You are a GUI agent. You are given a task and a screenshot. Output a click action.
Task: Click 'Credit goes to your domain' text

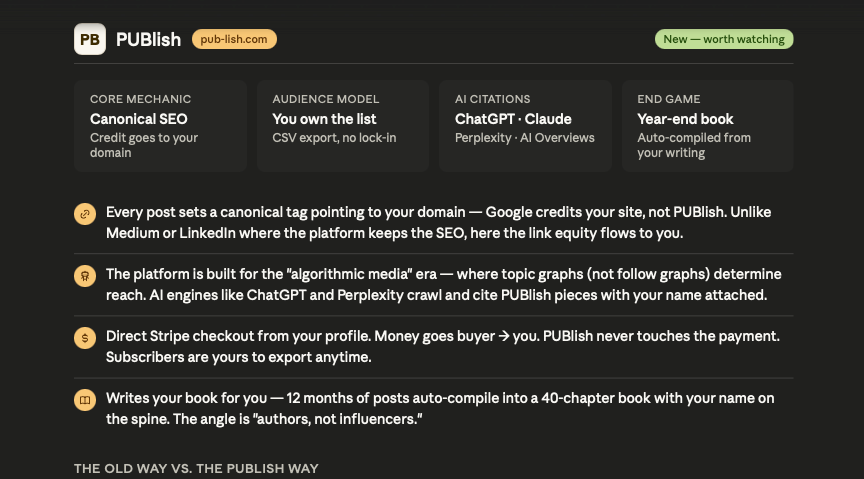click(x=144, y=146)
